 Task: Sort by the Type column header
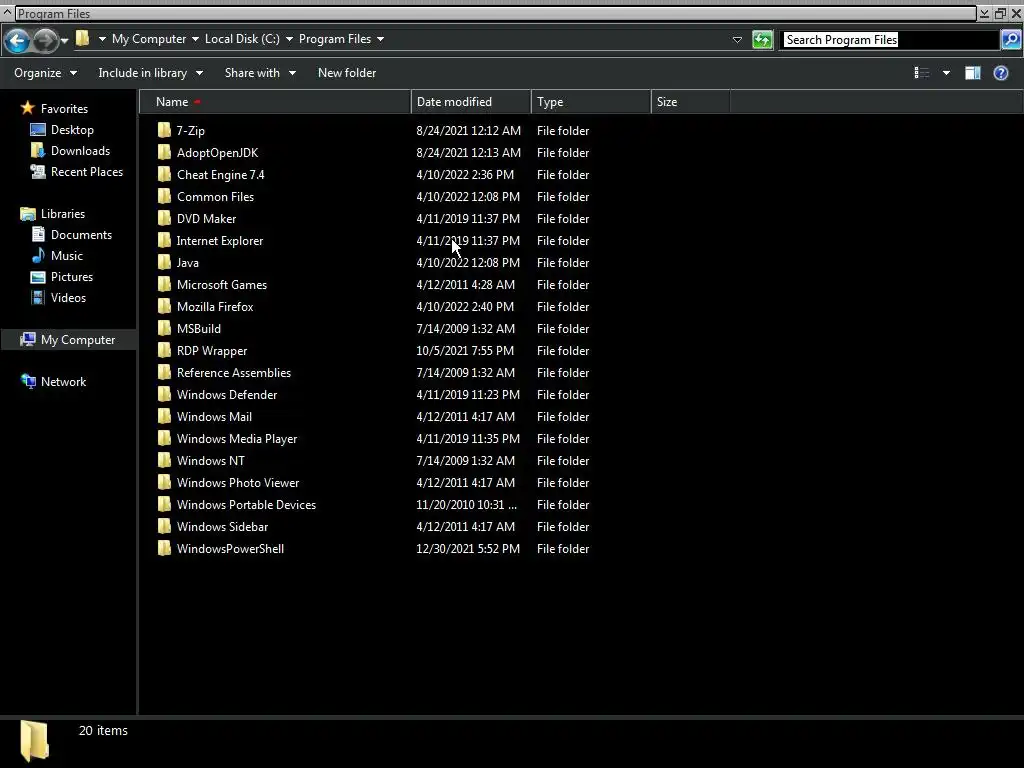pyautogui.click(x=591, y=102)
